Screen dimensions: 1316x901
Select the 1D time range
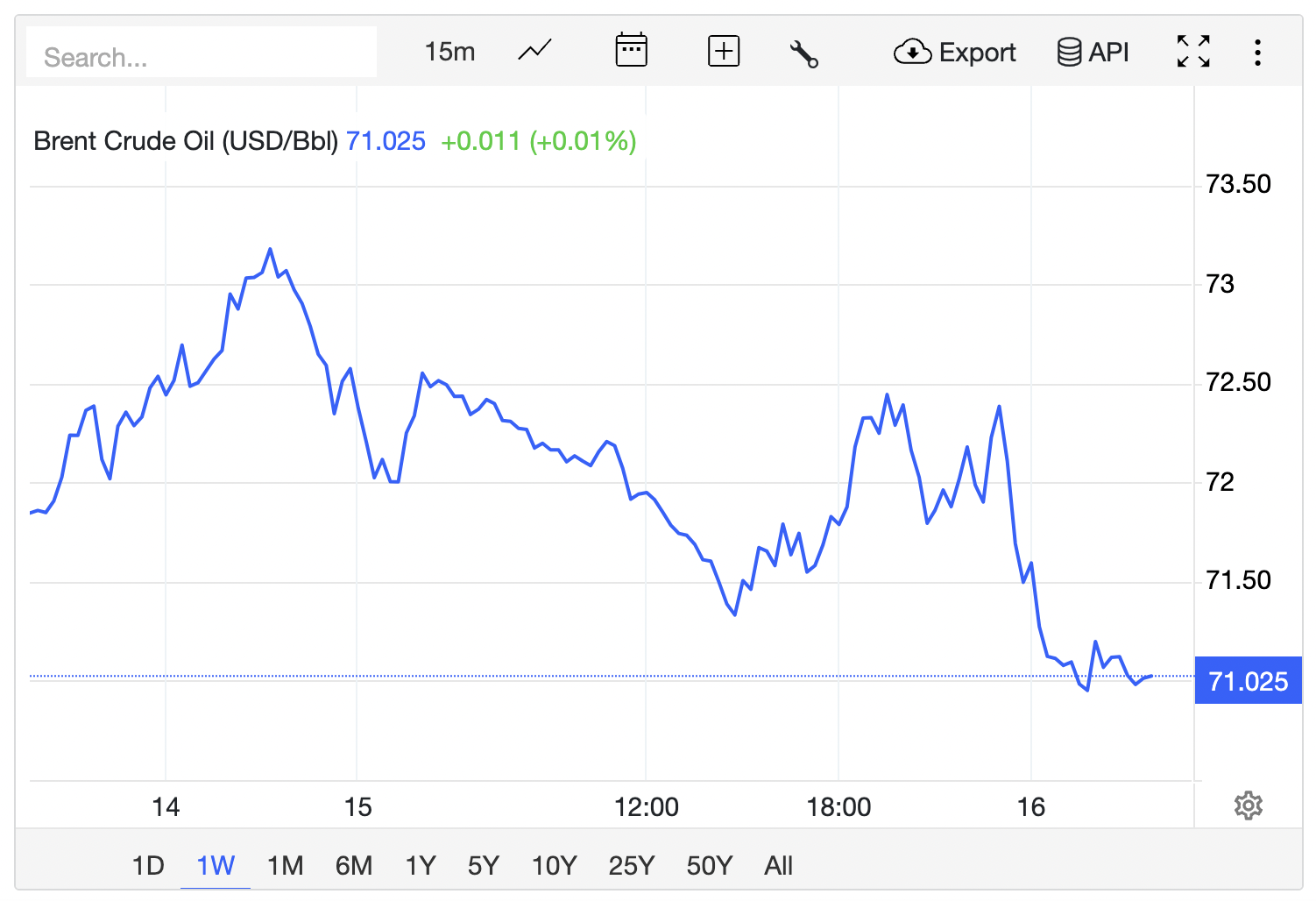(x=148, y=866)
